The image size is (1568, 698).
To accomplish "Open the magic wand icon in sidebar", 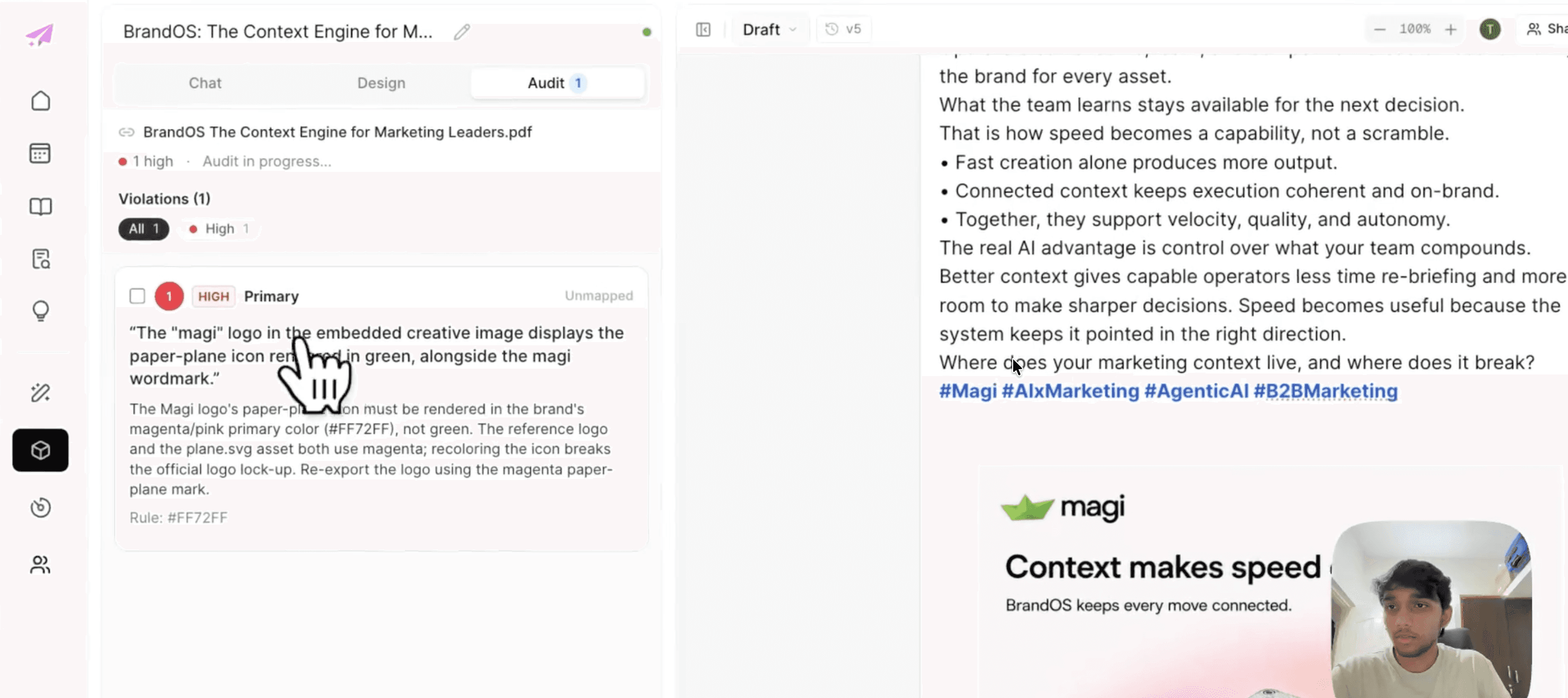I will click(40, 393).
